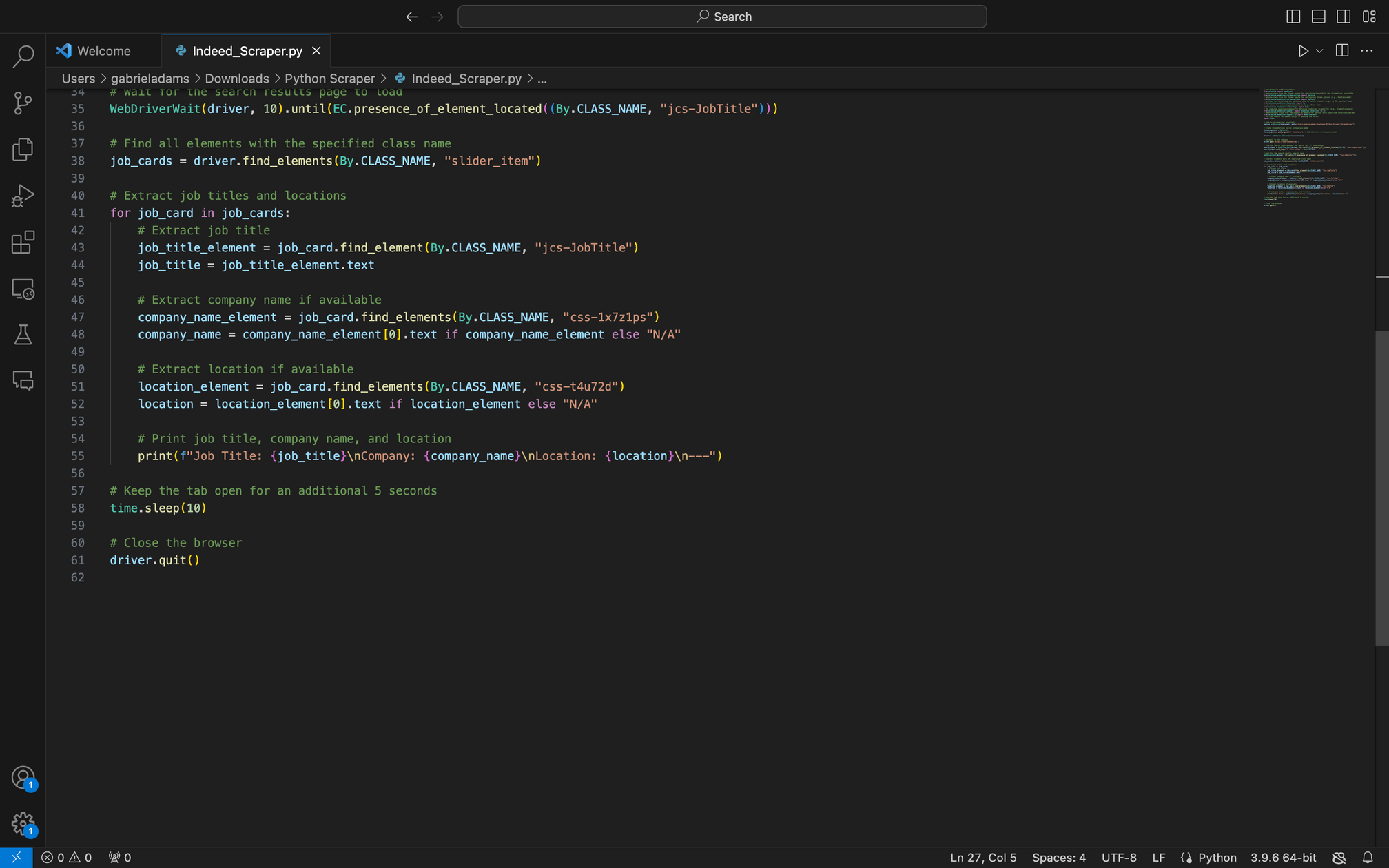Open the Explorer files view
This screenshot has width=1389, height=868.
pyautogui.click(x=23, y=149)
